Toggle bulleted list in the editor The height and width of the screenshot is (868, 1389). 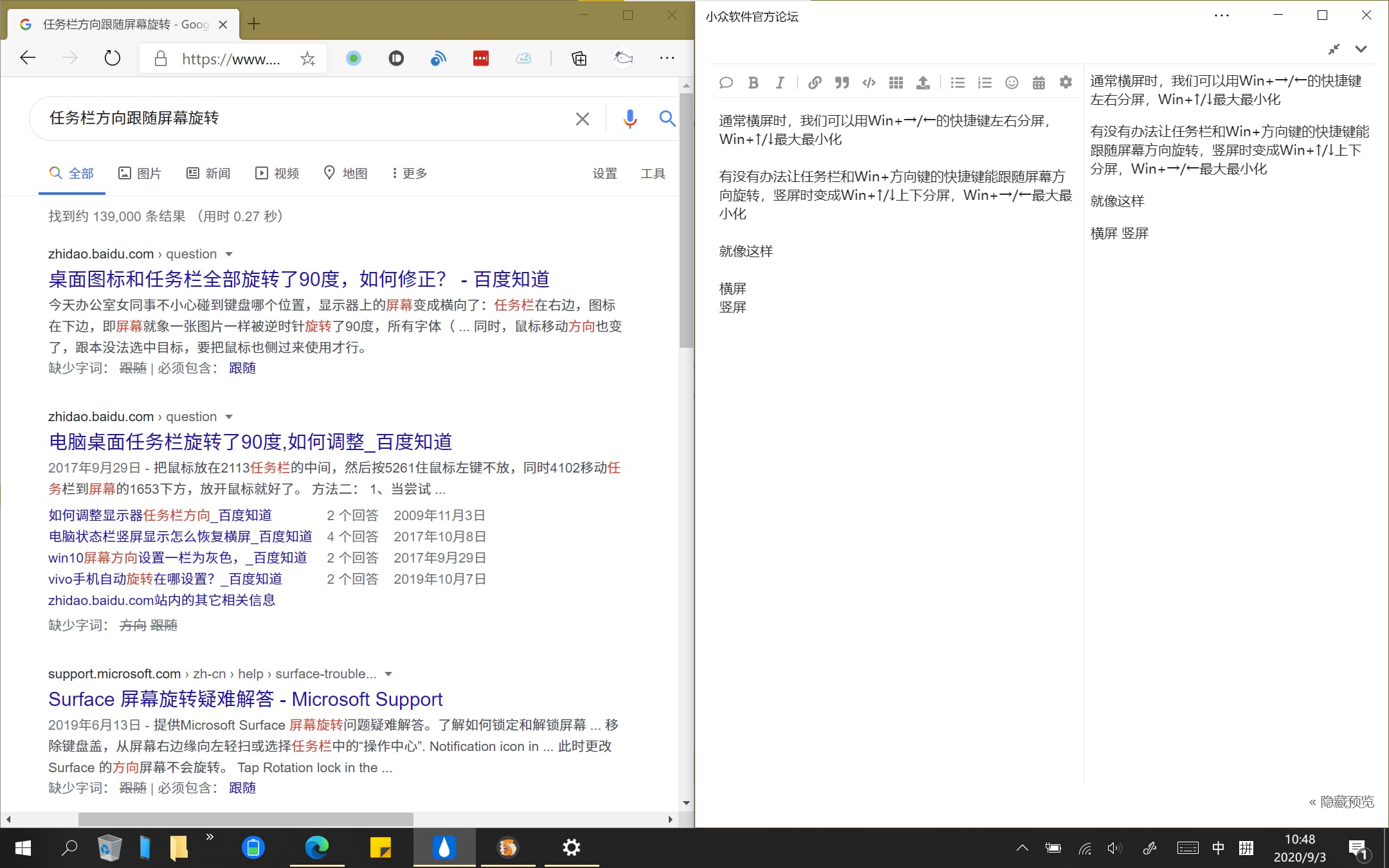pyautogui.click(x=958, y=82)
